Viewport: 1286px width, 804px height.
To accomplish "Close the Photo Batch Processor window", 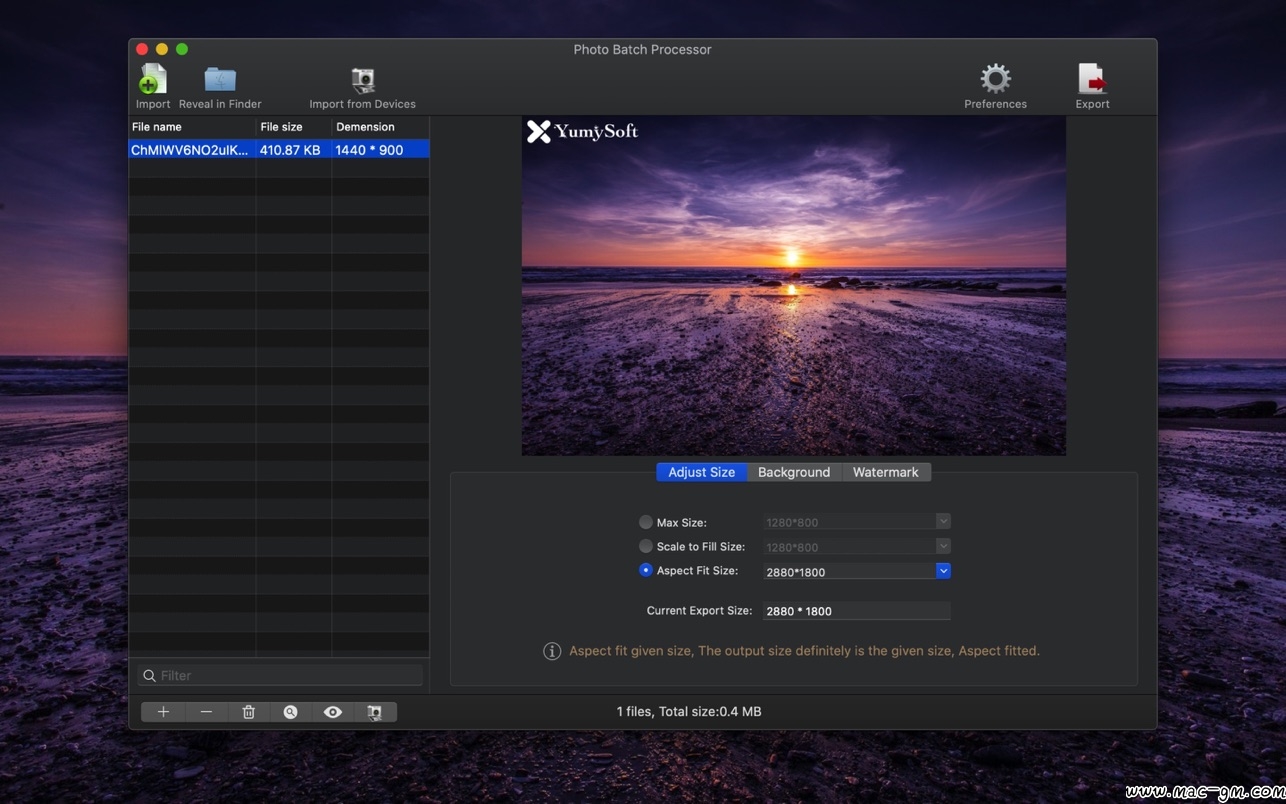I will point(142,49).
